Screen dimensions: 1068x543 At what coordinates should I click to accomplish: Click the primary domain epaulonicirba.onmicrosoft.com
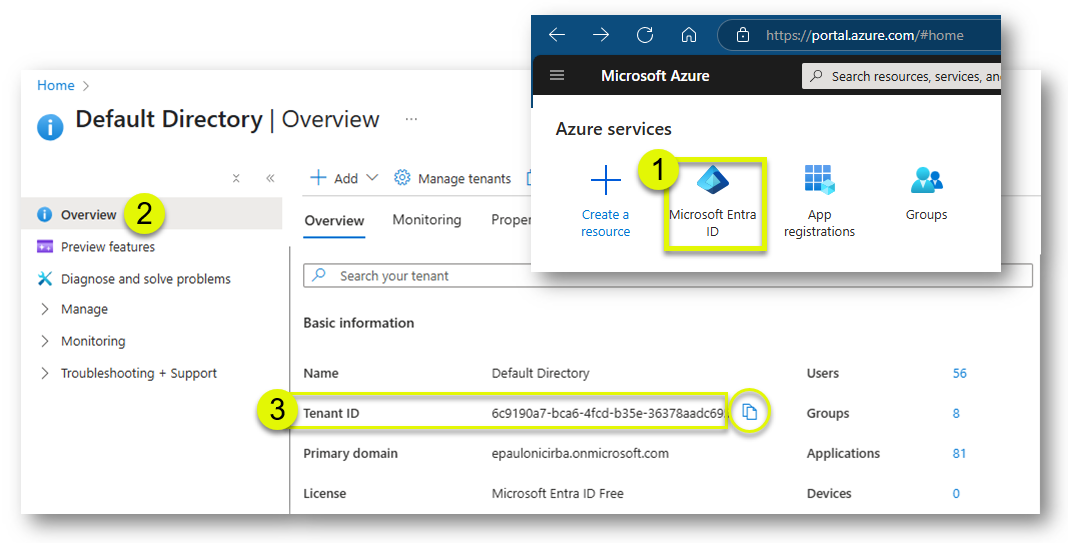pyautogui.click(x=580, y=454)
